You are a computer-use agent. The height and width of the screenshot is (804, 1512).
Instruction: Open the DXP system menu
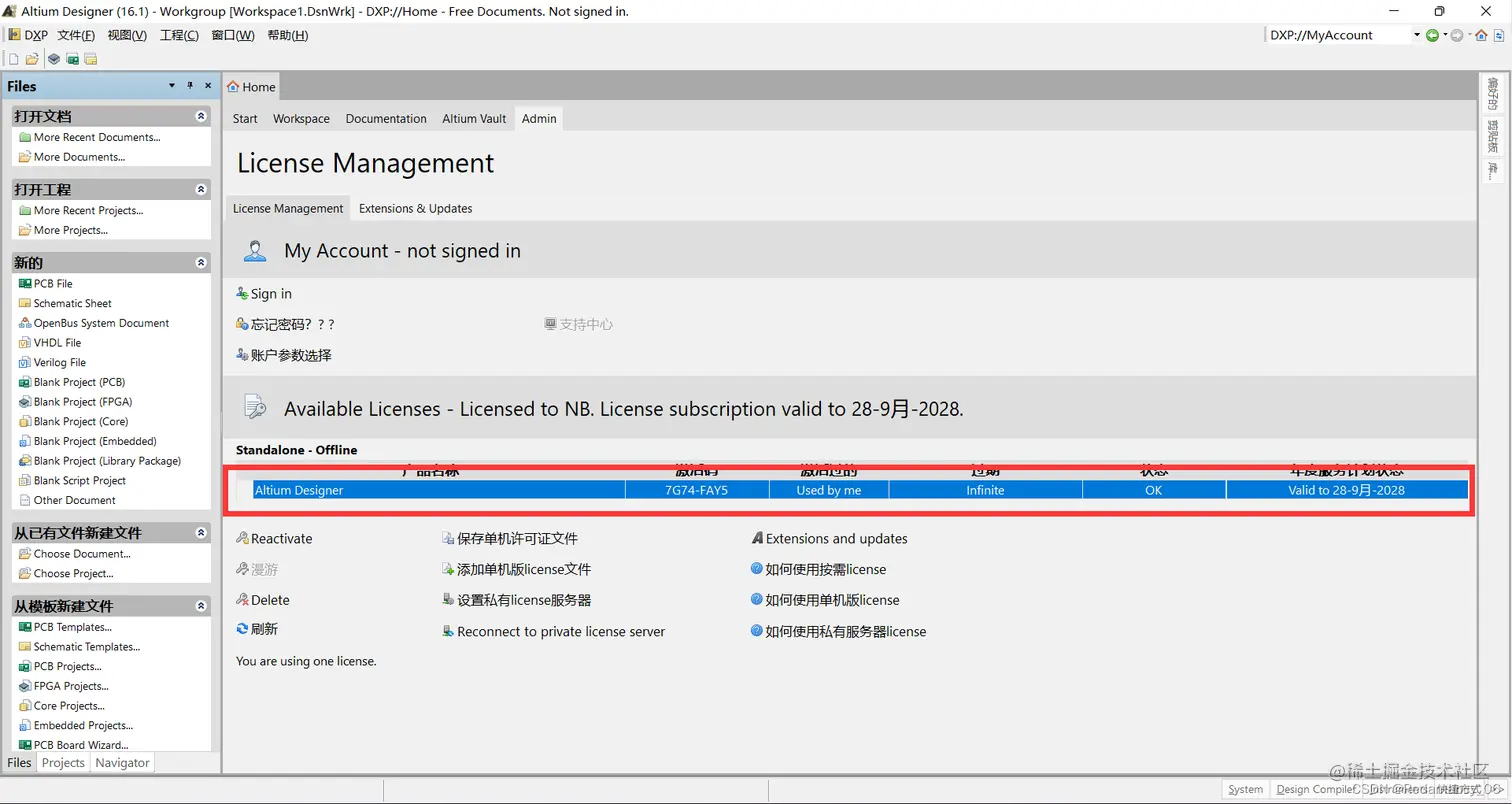(28, 35)
